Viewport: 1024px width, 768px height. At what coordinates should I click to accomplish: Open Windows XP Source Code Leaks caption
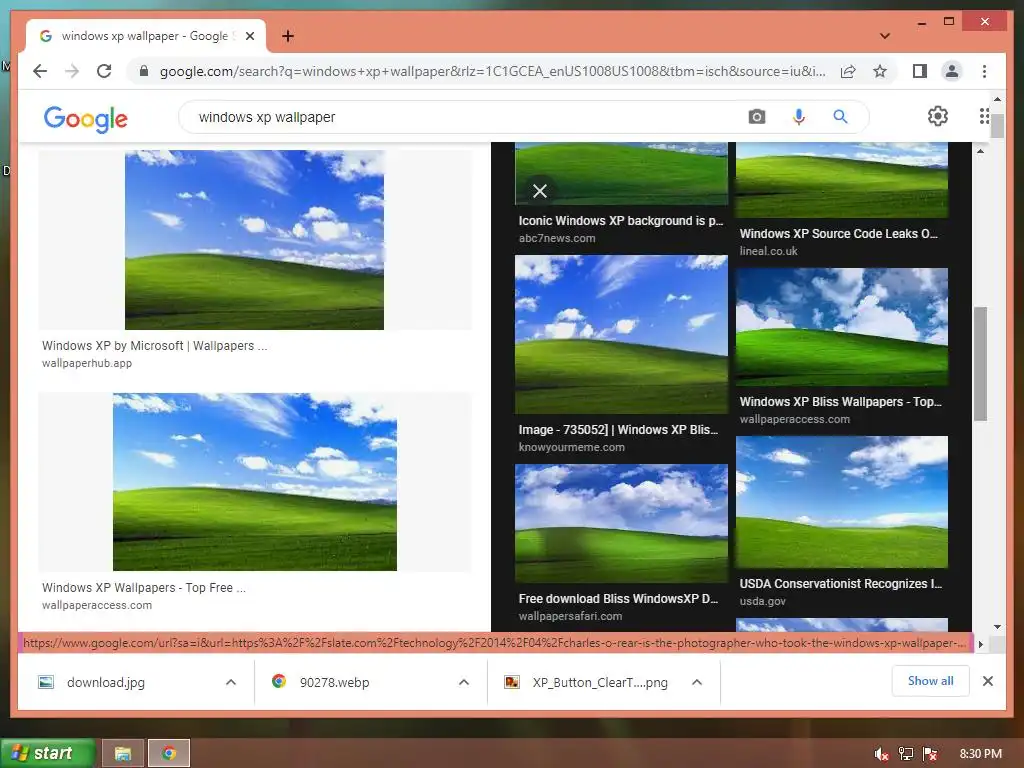tap(839, 233)
